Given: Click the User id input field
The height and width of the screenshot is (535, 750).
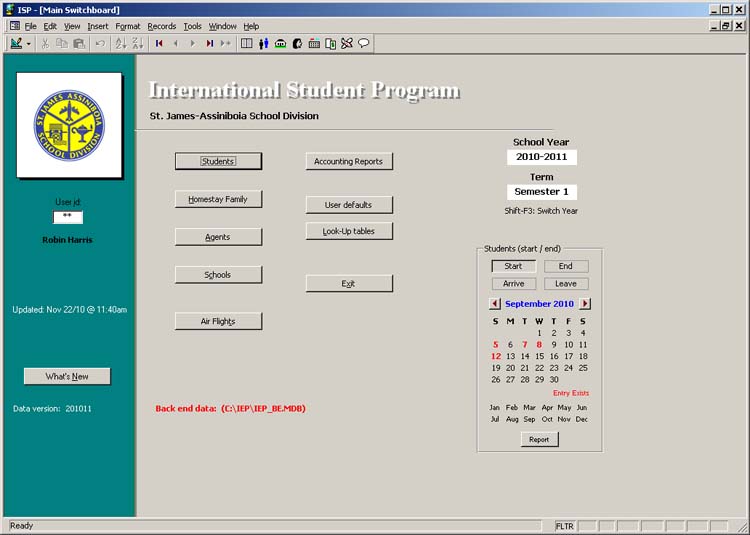Looking at the screenshot, I should tap(67, 216).
